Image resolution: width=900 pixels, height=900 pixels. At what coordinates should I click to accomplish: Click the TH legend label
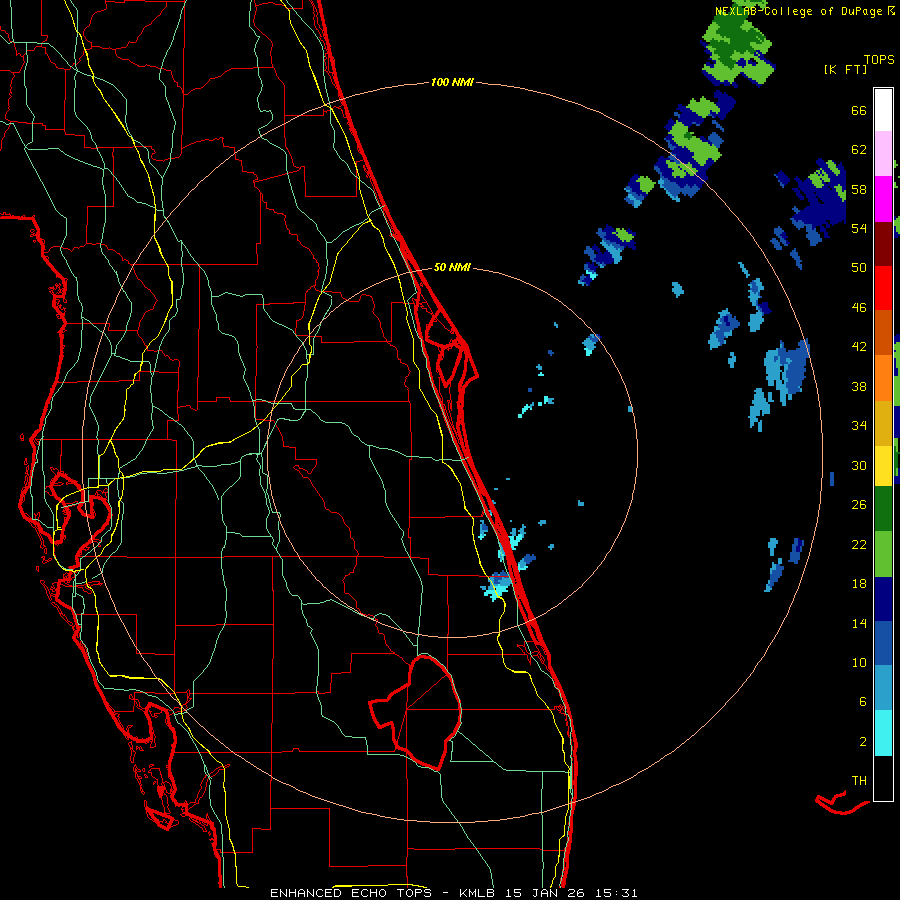[x=859, y=781]
